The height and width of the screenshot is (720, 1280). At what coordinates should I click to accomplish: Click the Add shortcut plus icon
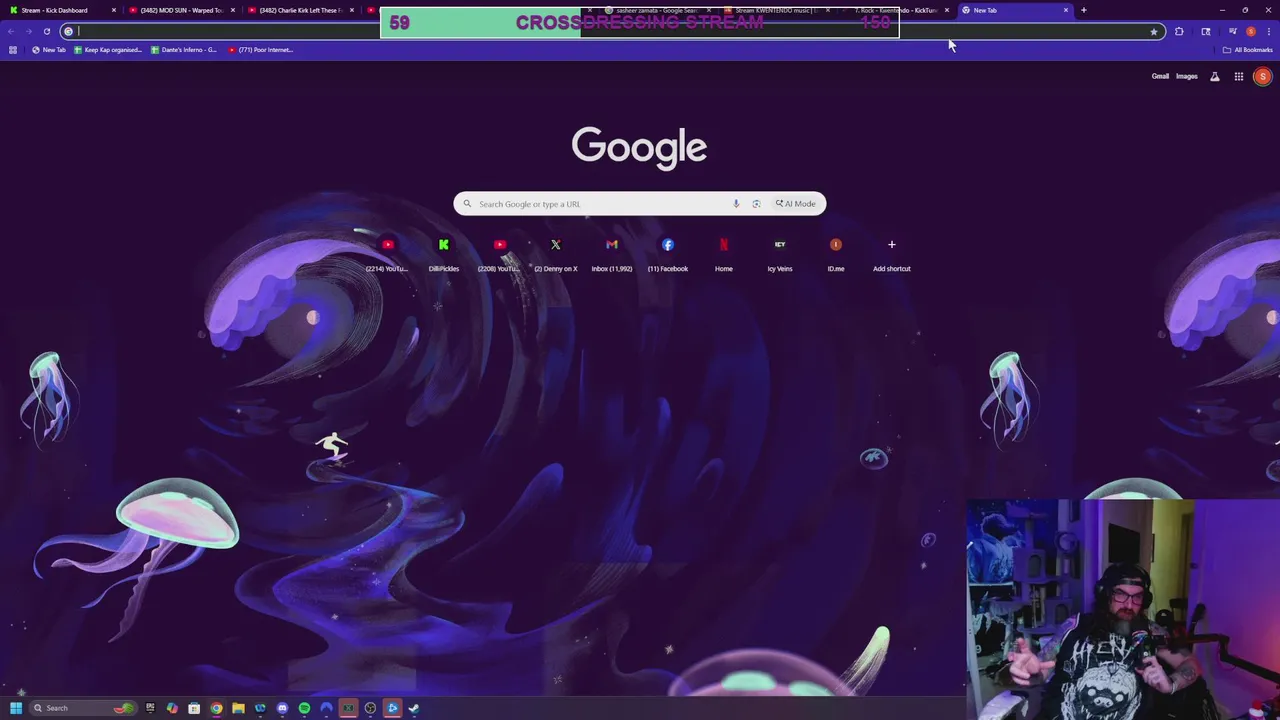[x=891, y=244]
